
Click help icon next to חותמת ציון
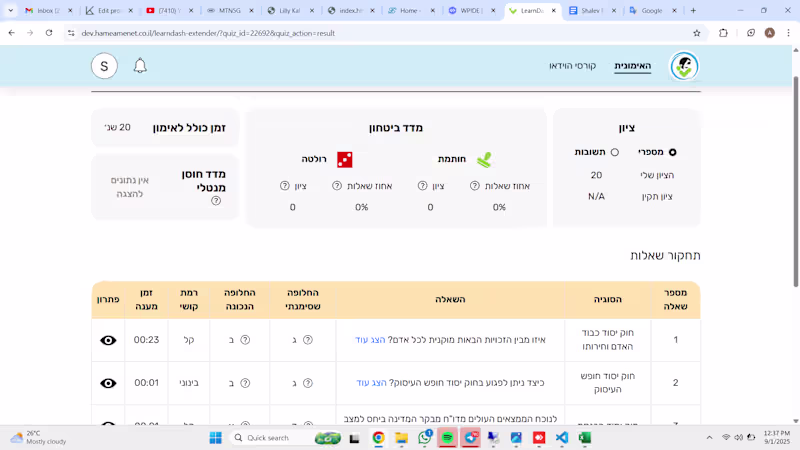(422, 186)
